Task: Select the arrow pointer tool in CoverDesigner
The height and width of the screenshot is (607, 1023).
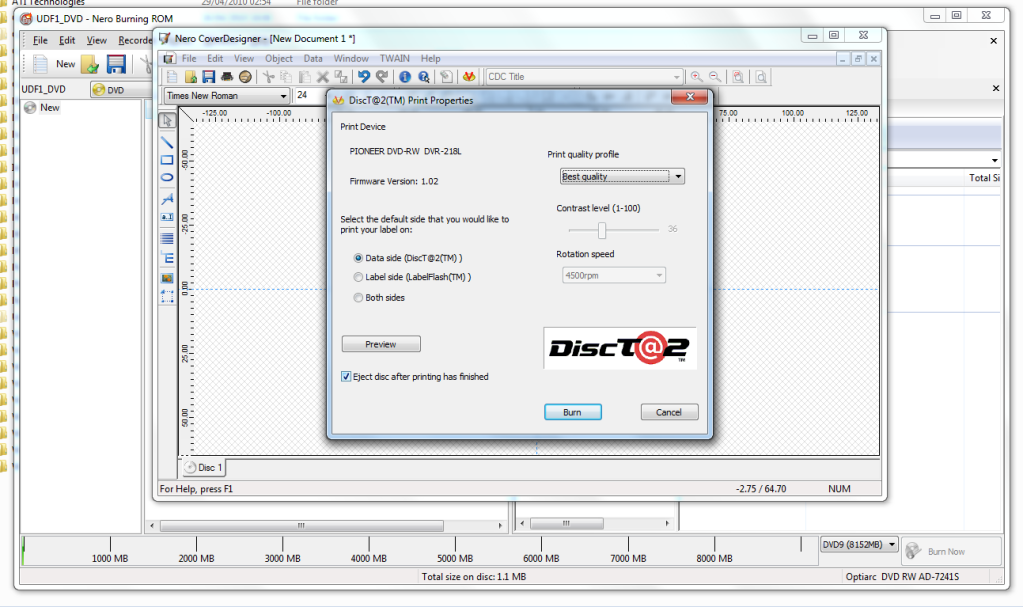Action: click(167, 121)
